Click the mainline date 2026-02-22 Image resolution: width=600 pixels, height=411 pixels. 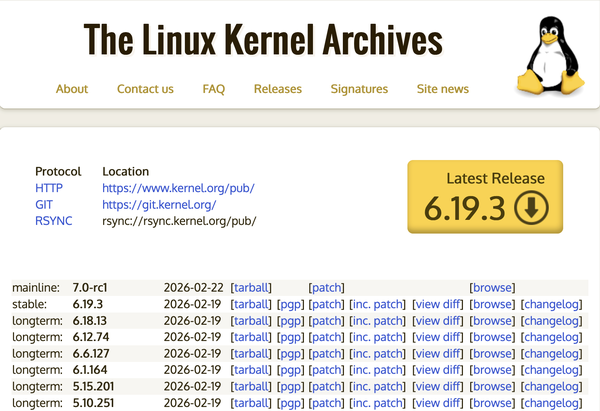point(193,287)
